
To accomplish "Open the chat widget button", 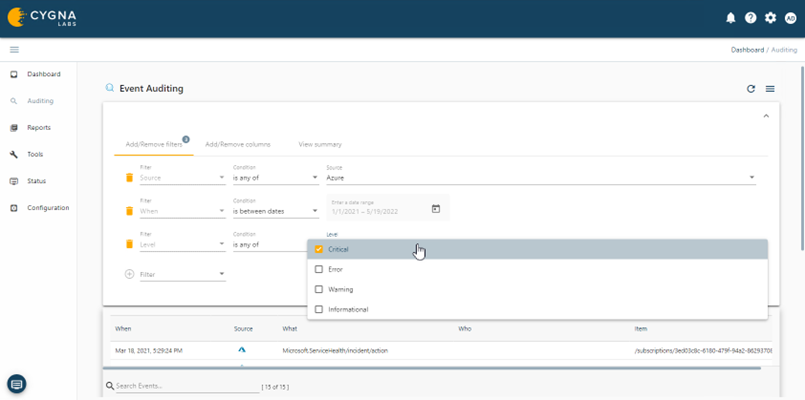I will click(x=16, y=384).
